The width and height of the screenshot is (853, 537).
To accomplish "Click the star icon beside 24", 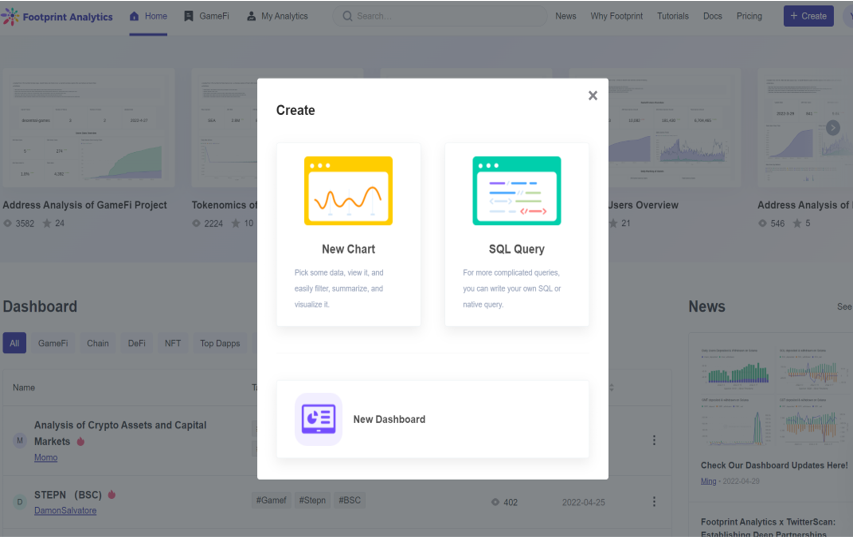I will tap(47, 223).
